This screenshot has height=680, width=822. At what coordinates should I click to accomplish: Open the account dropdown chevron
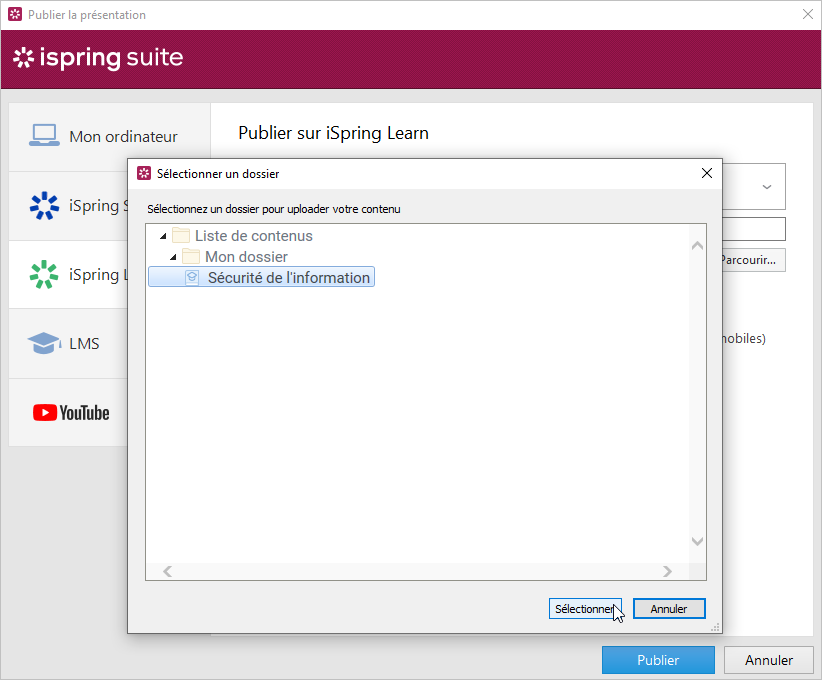[x=767, y=187]
